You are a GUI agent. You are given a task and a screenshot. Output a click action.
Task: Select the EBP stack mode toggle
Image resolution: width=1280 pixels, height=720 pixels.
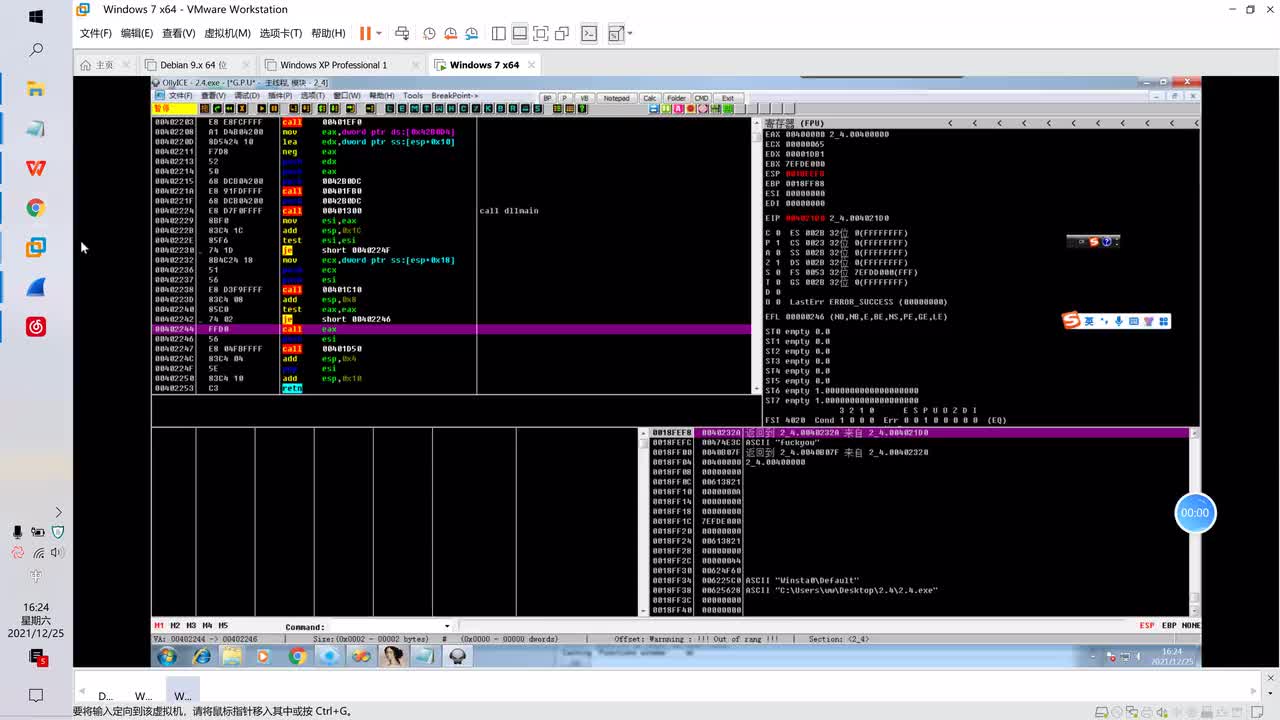(x=1168, y=626)
